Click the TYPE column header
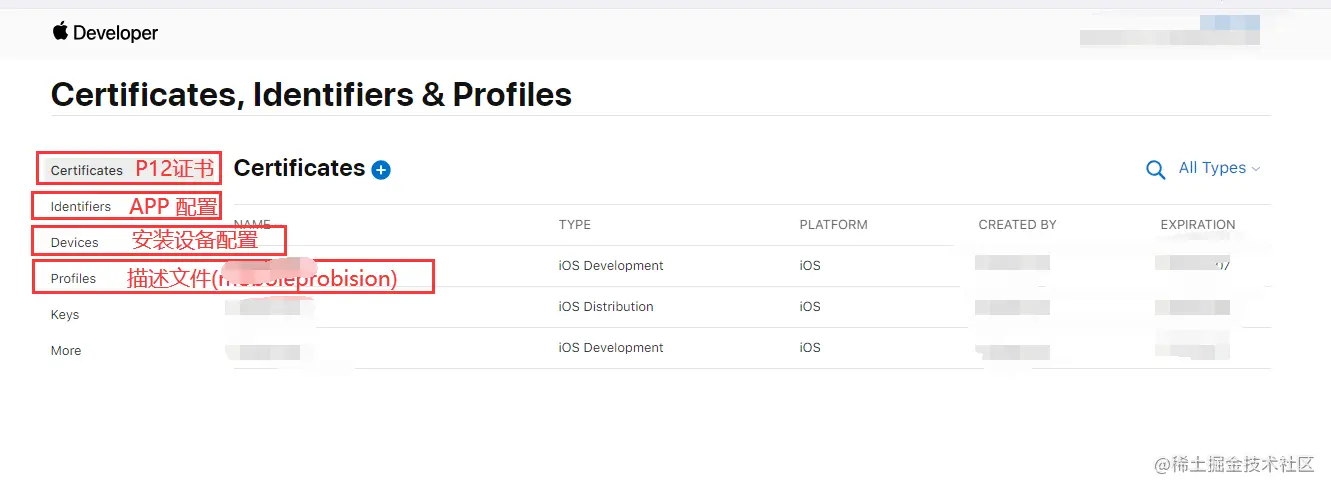Screen dimensions: 1331x491 coord(575,225)
